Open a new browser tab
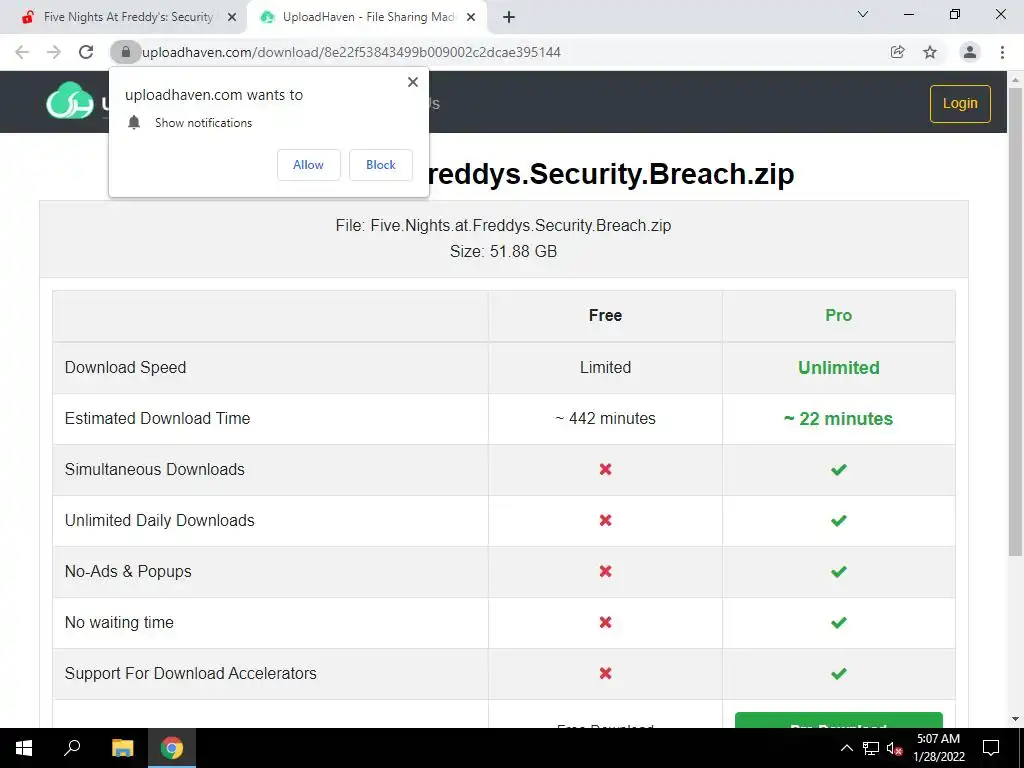 (x=509, y=17)
